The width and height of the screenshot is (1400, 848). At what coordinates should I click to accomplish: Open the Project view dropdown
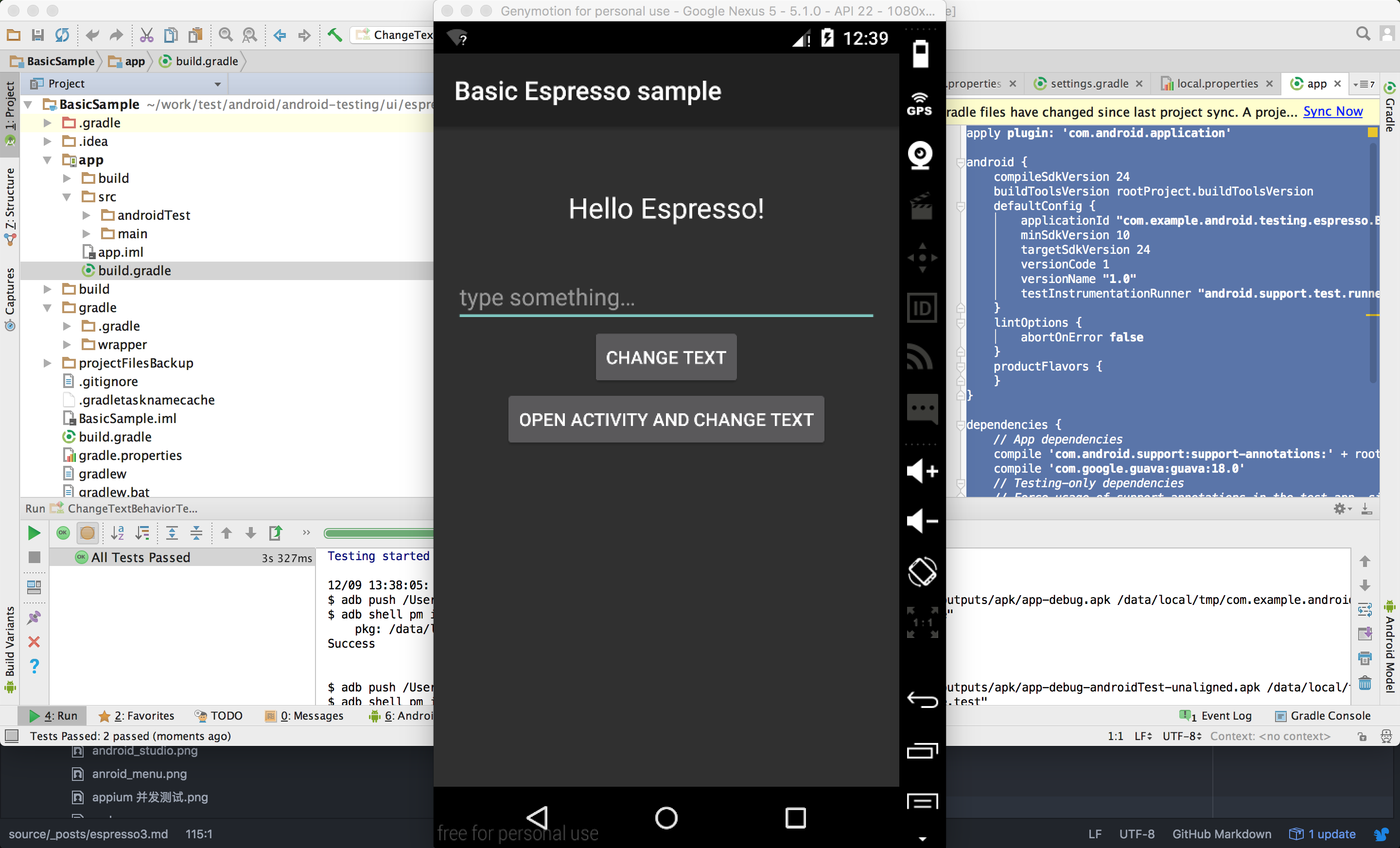tap(218, 84)
